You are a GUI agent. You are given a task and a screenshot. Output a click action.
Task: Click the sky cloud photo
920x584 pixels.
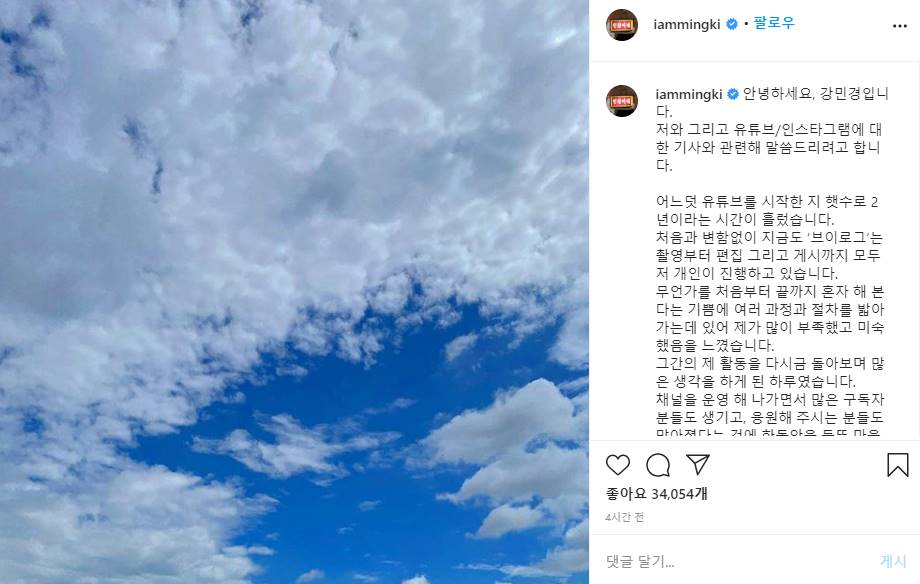295,292
